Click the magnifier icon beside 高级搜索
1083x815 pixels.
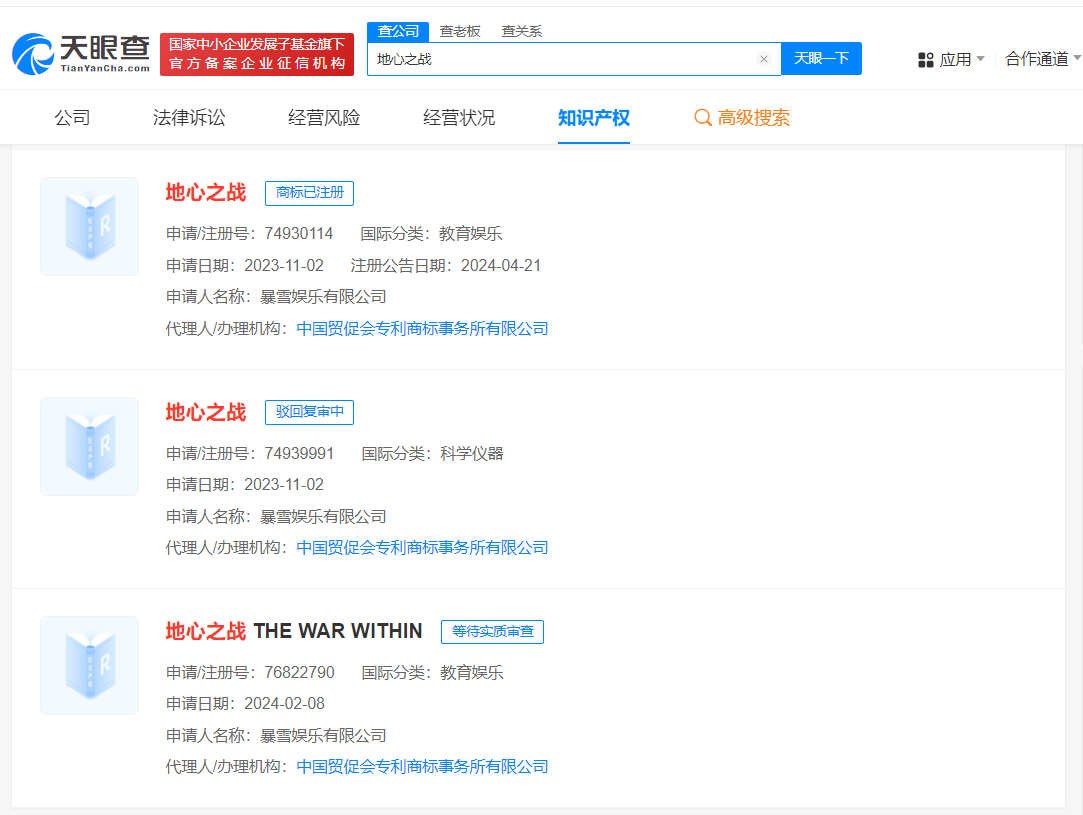click(701, 117)
